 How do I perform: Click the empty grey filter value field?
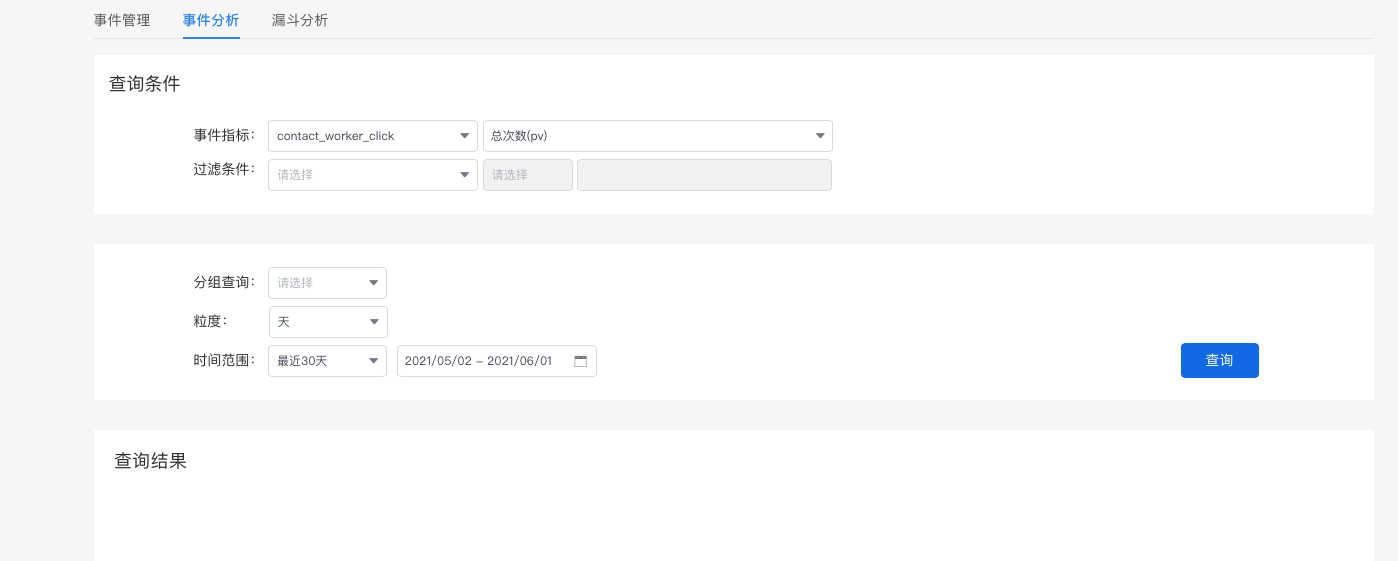point(704,175)
